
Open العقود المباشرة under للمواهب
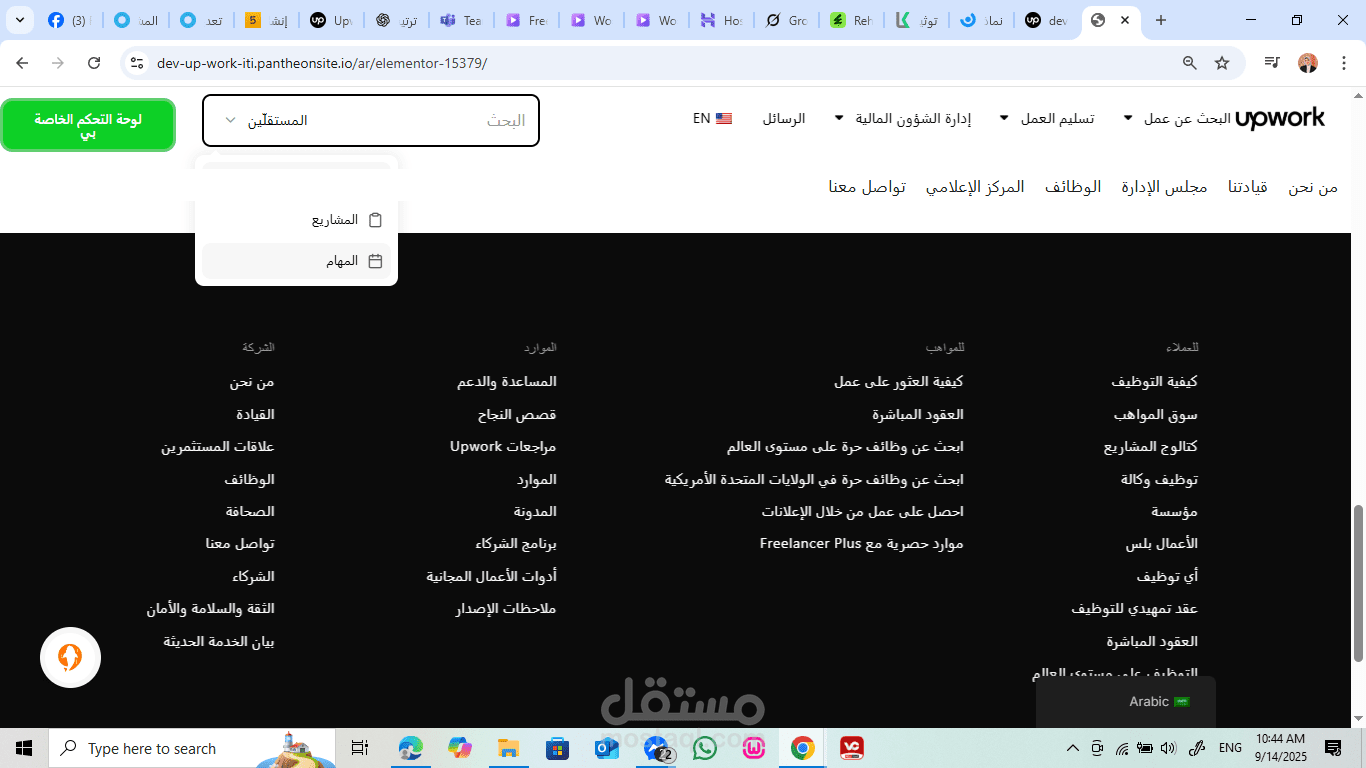pos(917,414)
